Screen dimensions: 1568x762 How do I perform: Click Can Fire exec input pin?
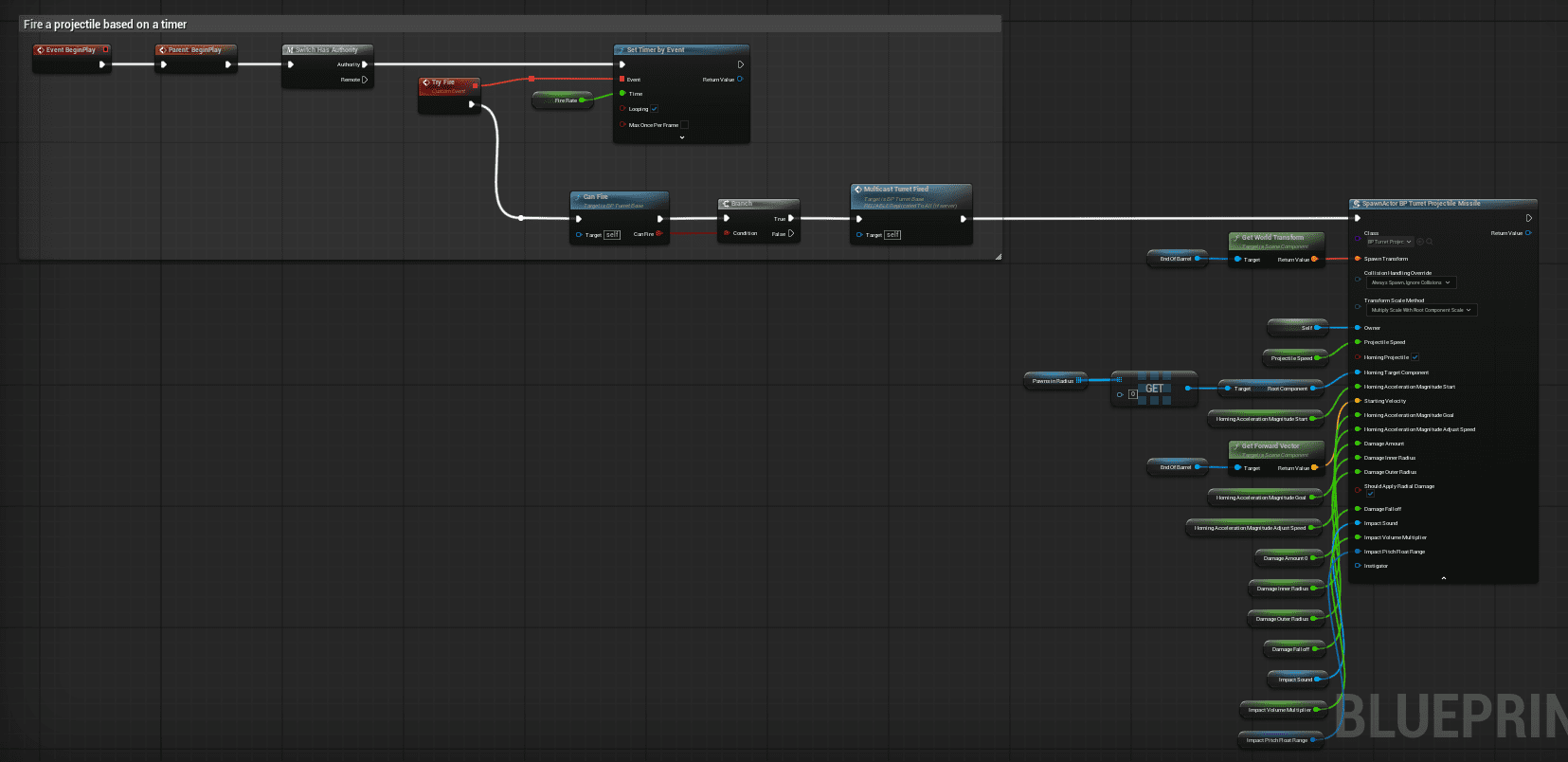pos(579,219)
